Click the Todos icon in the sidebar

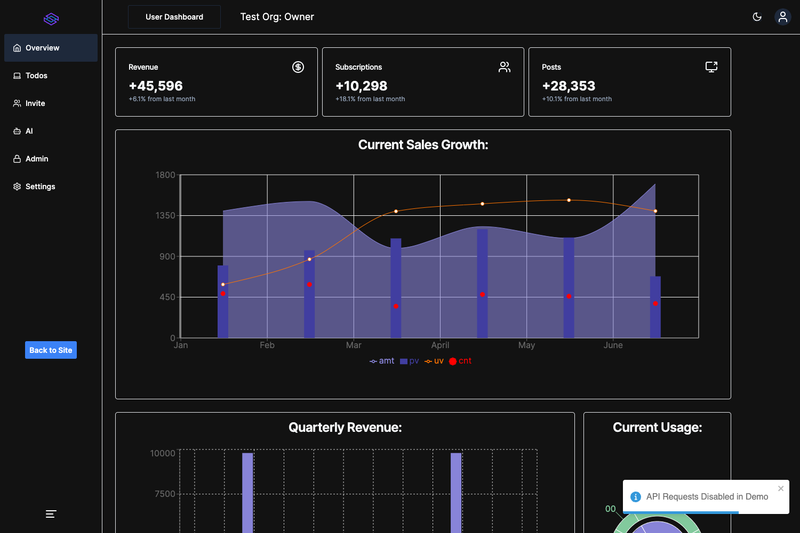tap(17, 75)
